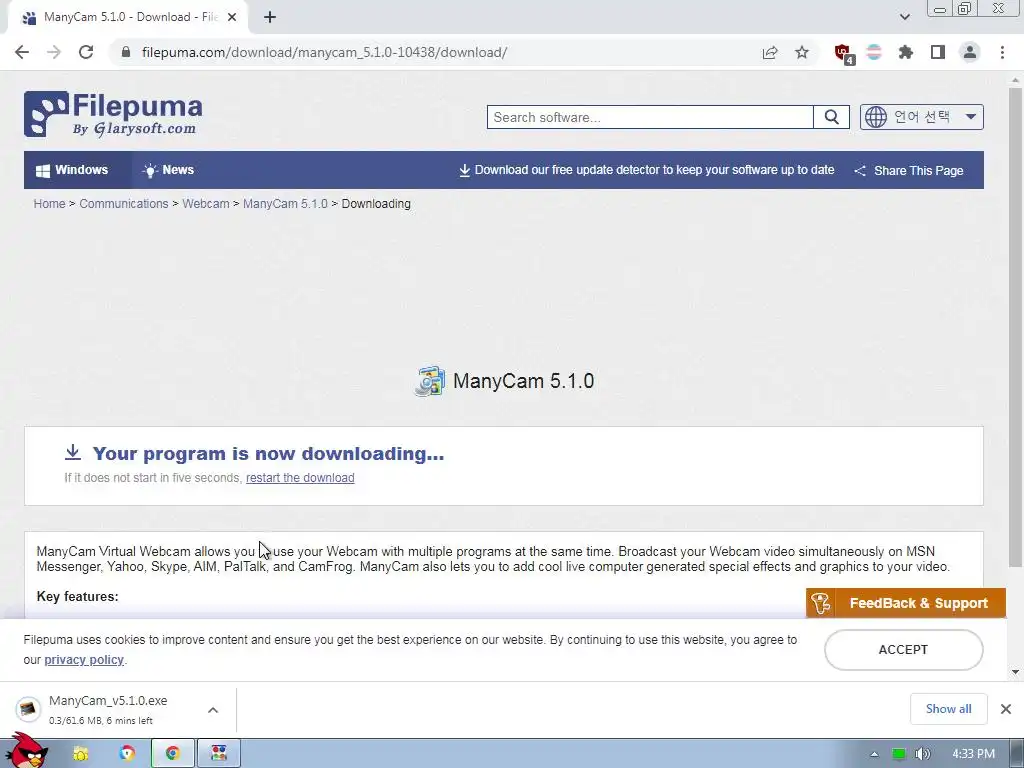The width and height of the screenshot is (1024, 768).
Task: Click the 4:33 PM clock
Action: coord(974,754)
